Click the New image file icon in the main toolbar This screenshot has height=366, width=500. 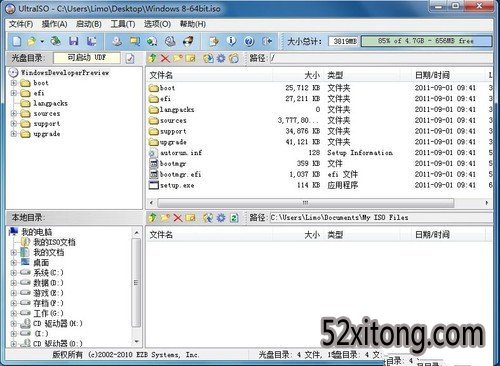tap(17, 41)
